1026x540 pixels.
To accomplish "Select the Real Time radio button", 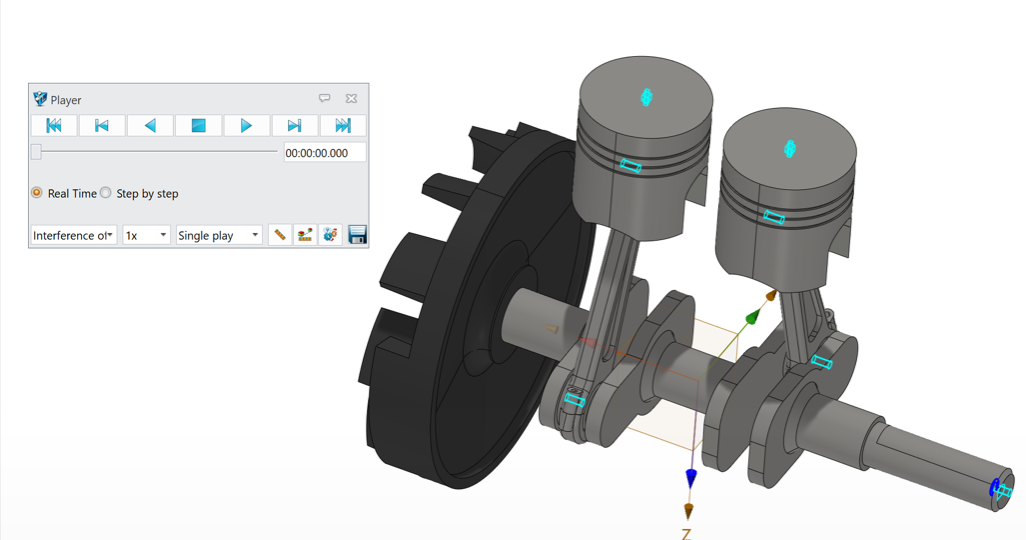I will tap(37, 193).
